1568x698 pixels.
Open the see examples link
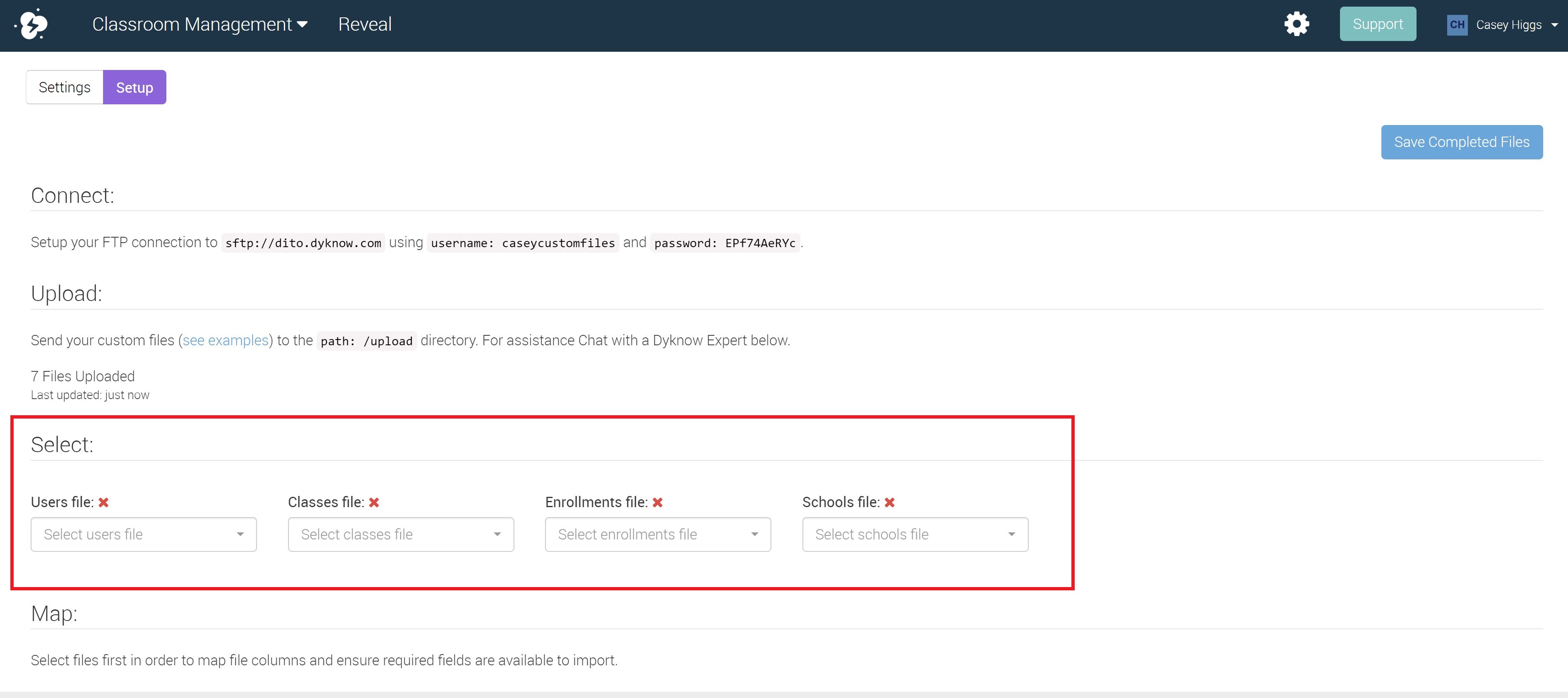(x=226, y=340)
